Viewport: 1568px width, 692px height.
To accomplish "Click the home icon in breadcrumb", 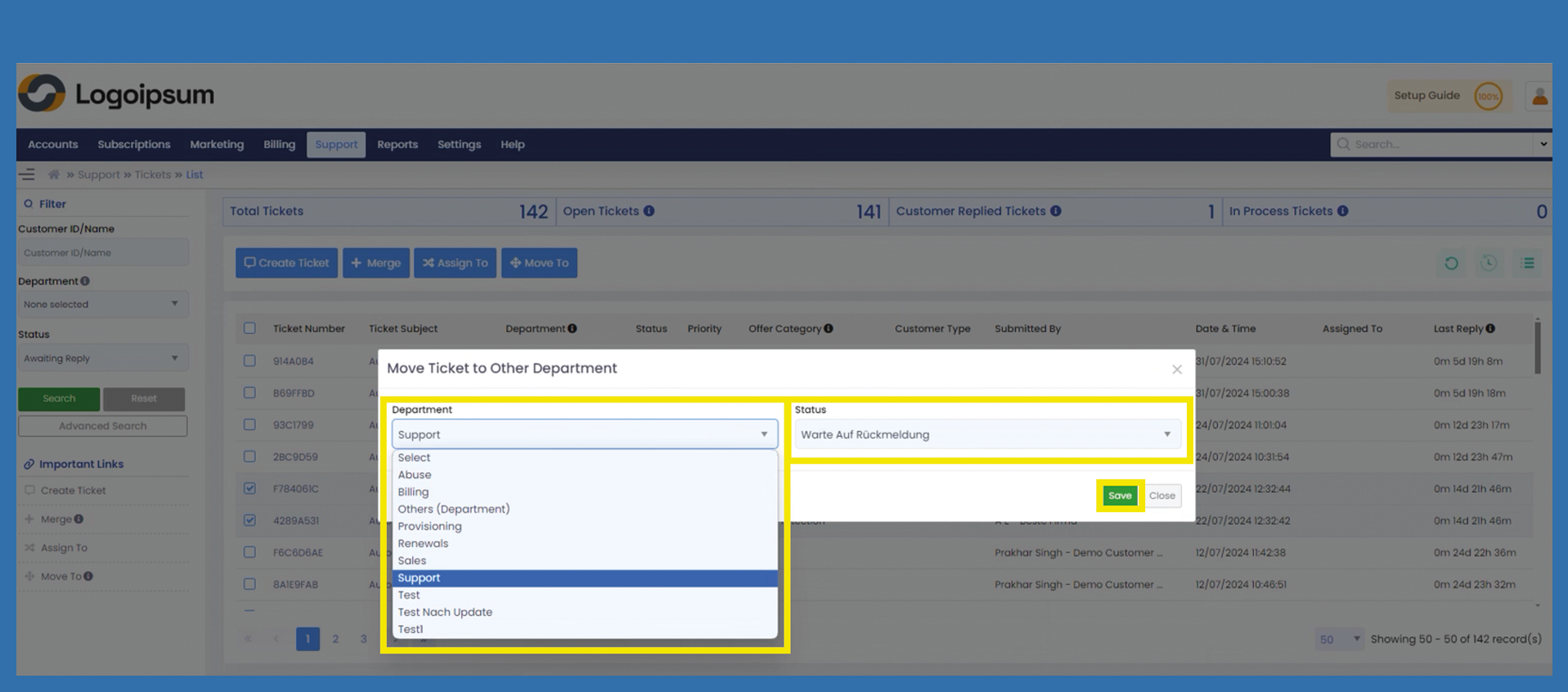I will (x=54, y=174).
